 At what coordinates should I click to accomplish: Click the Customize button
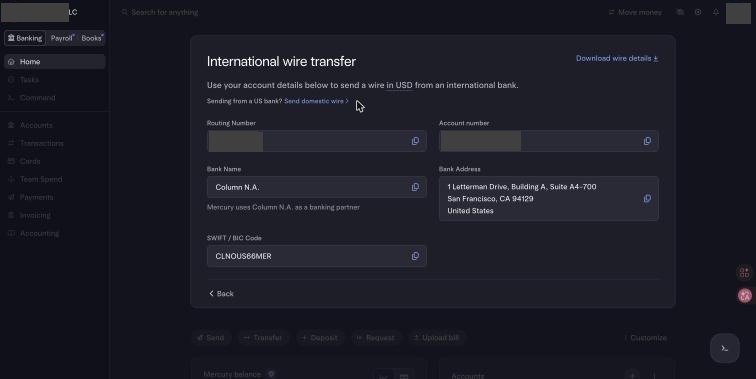[x=645, y=338]
